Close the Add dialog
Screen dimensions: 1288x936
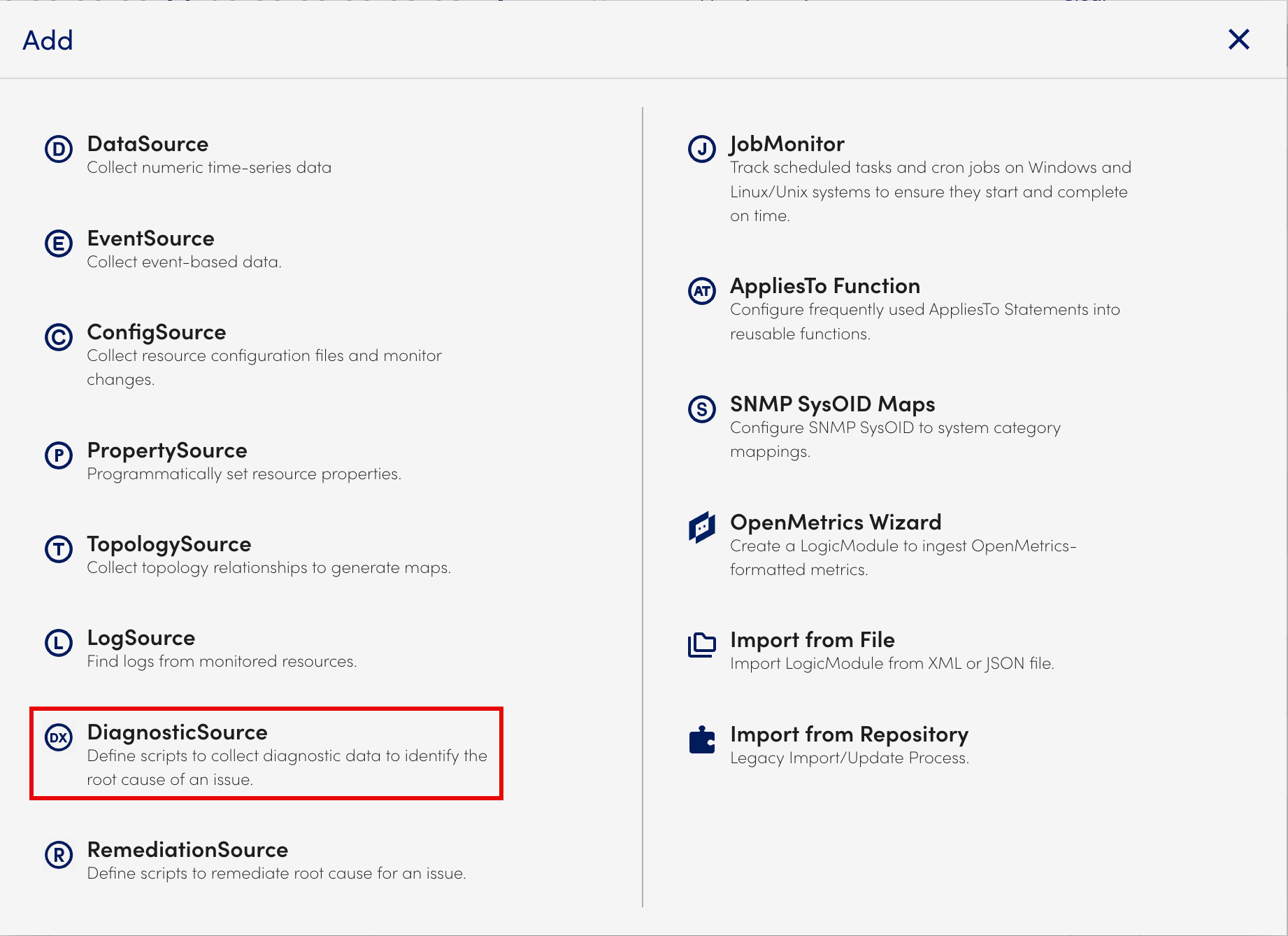(x=1239, y=40)
